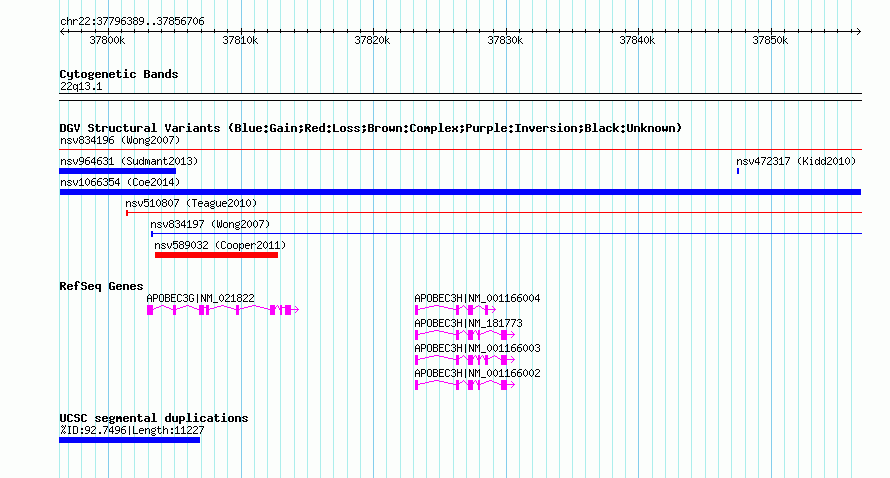
Task: Click the APOBEC3H|NM_001166002 label
Action: (477, 373)
